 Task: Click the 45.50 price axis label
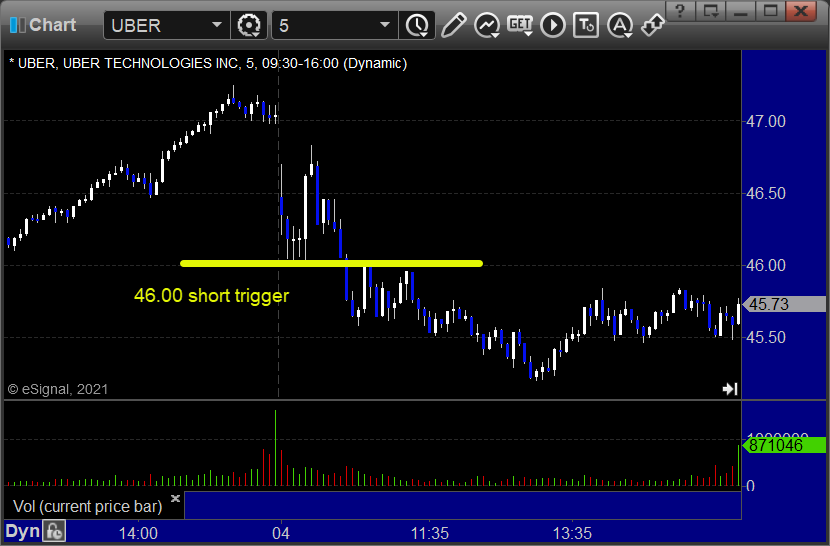(x=765, y=337)
